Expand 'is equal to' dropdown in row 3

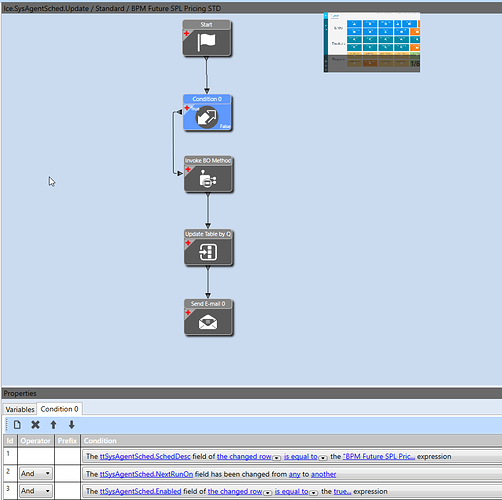coord(313,493)
